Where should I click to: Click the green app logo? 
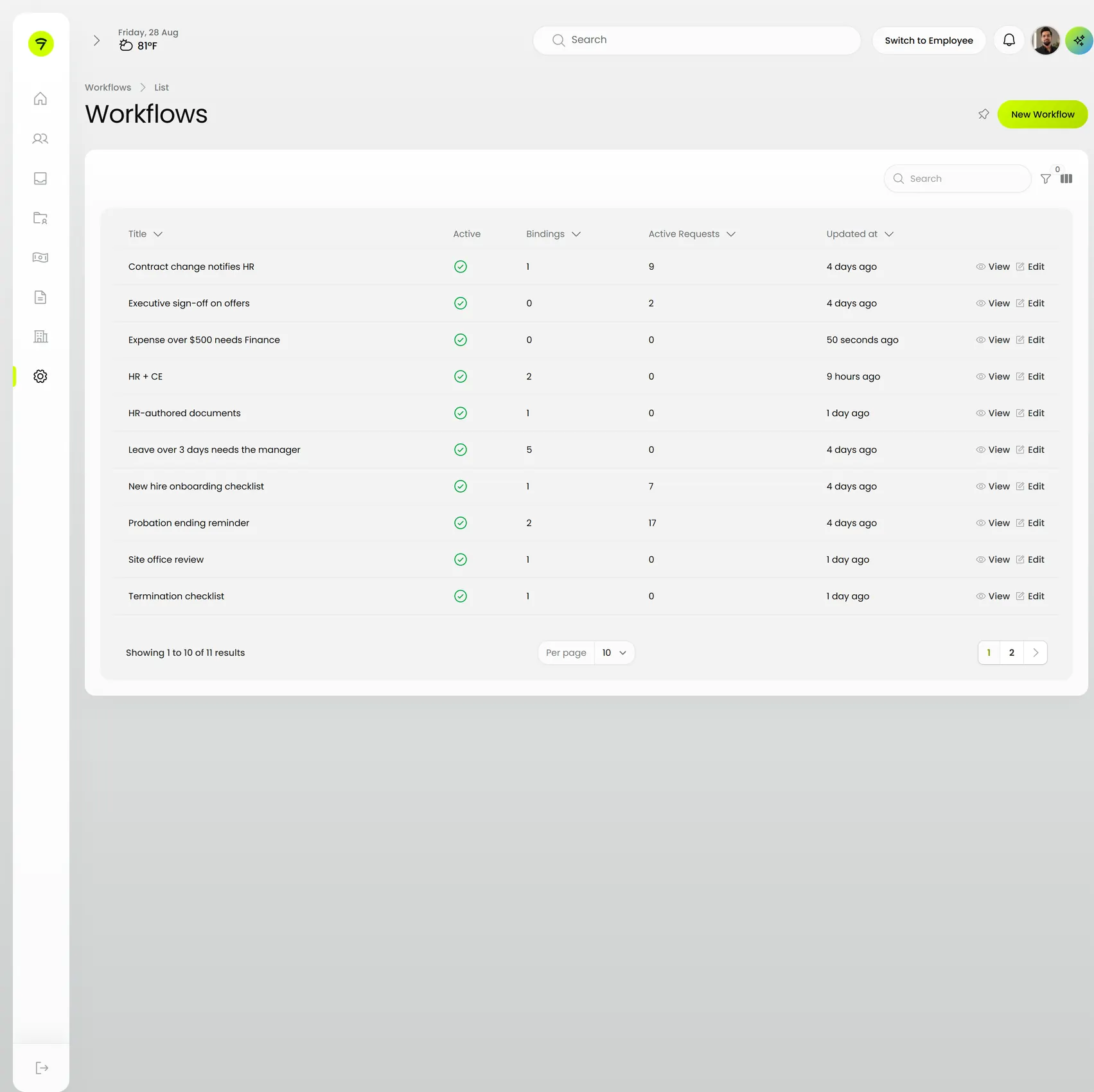click(x=41, y=44)
